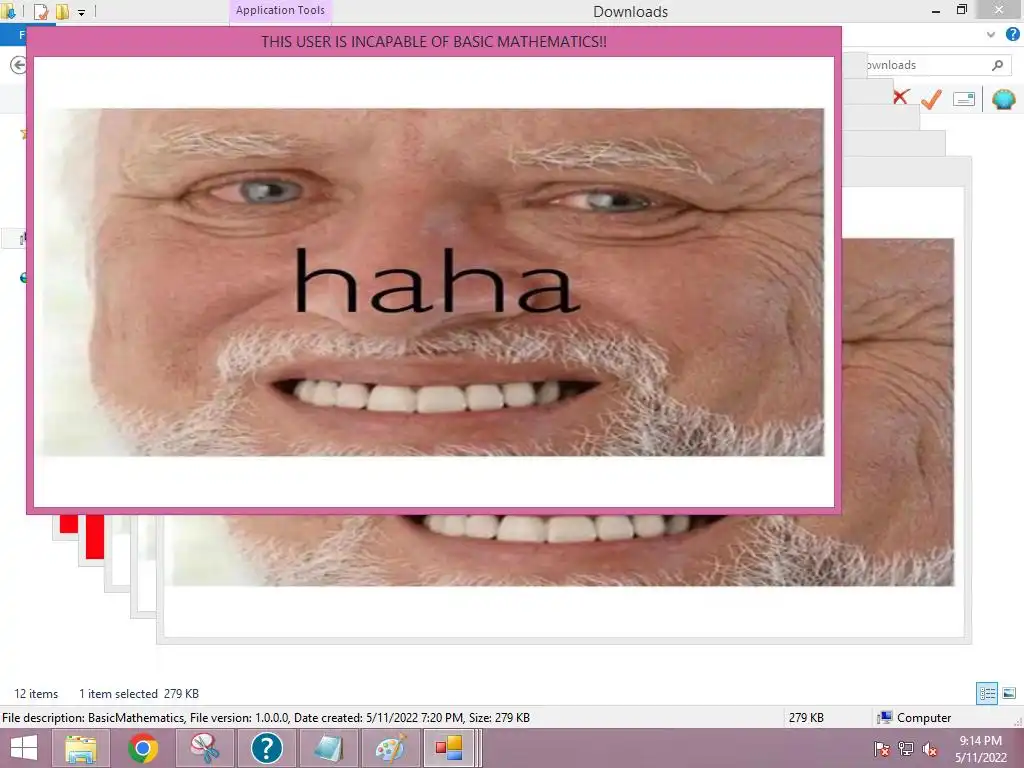Click the Windows Start button
Screen dimensions: 1024x768
tap(24, 748)
